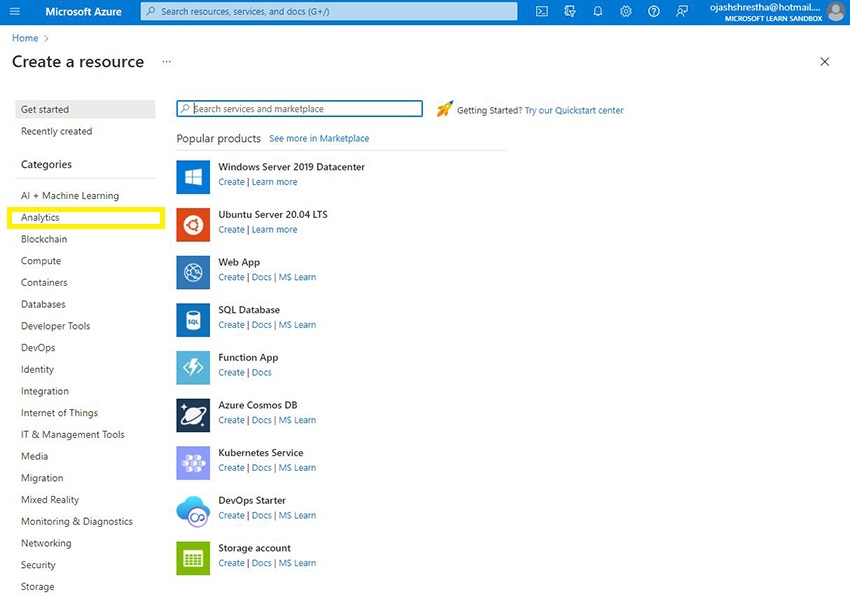Click Create under Web App
This screenshot has height=599, width=850.
click(231, 277)
